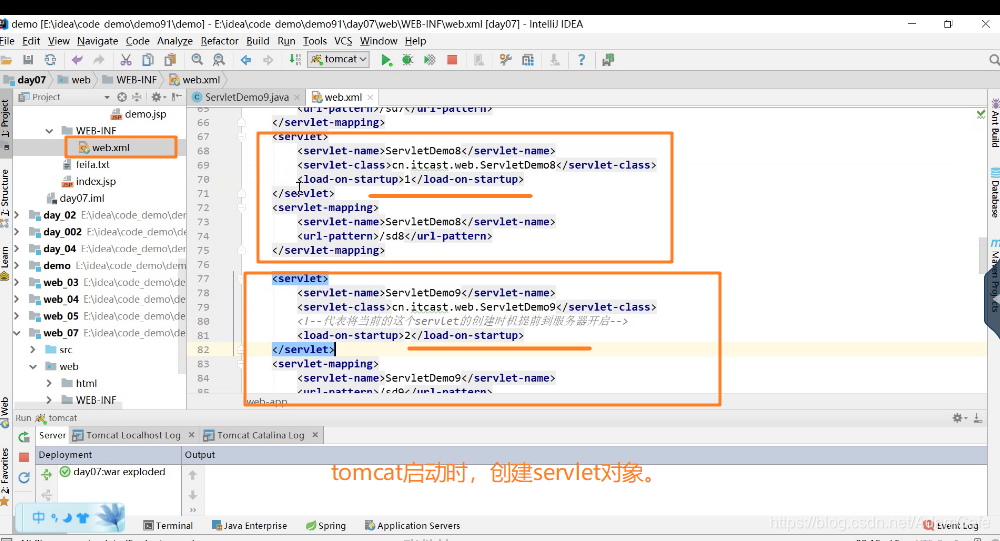The width and height of the screenshot is (1000, 541).
Task: Expand the src folder
Action: click(x=33, y=350)
